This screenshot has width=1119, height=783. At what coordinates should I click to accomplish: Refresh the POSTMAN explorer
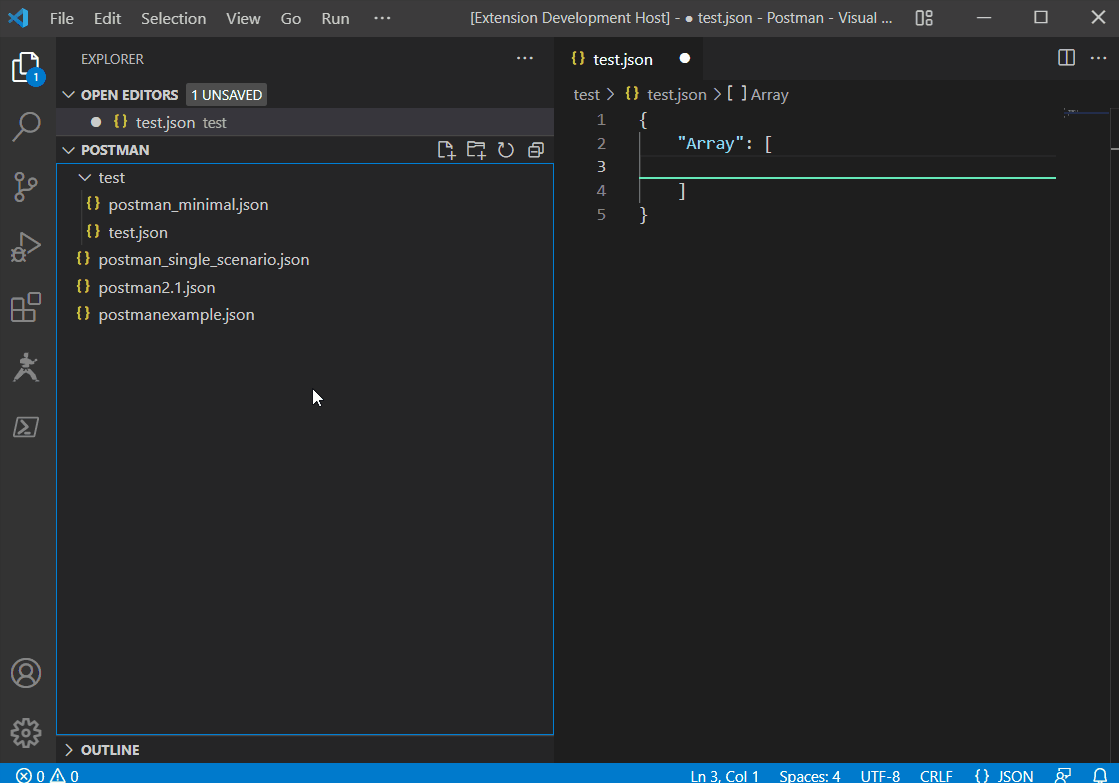pyautogui.click(x=506, y=150)
